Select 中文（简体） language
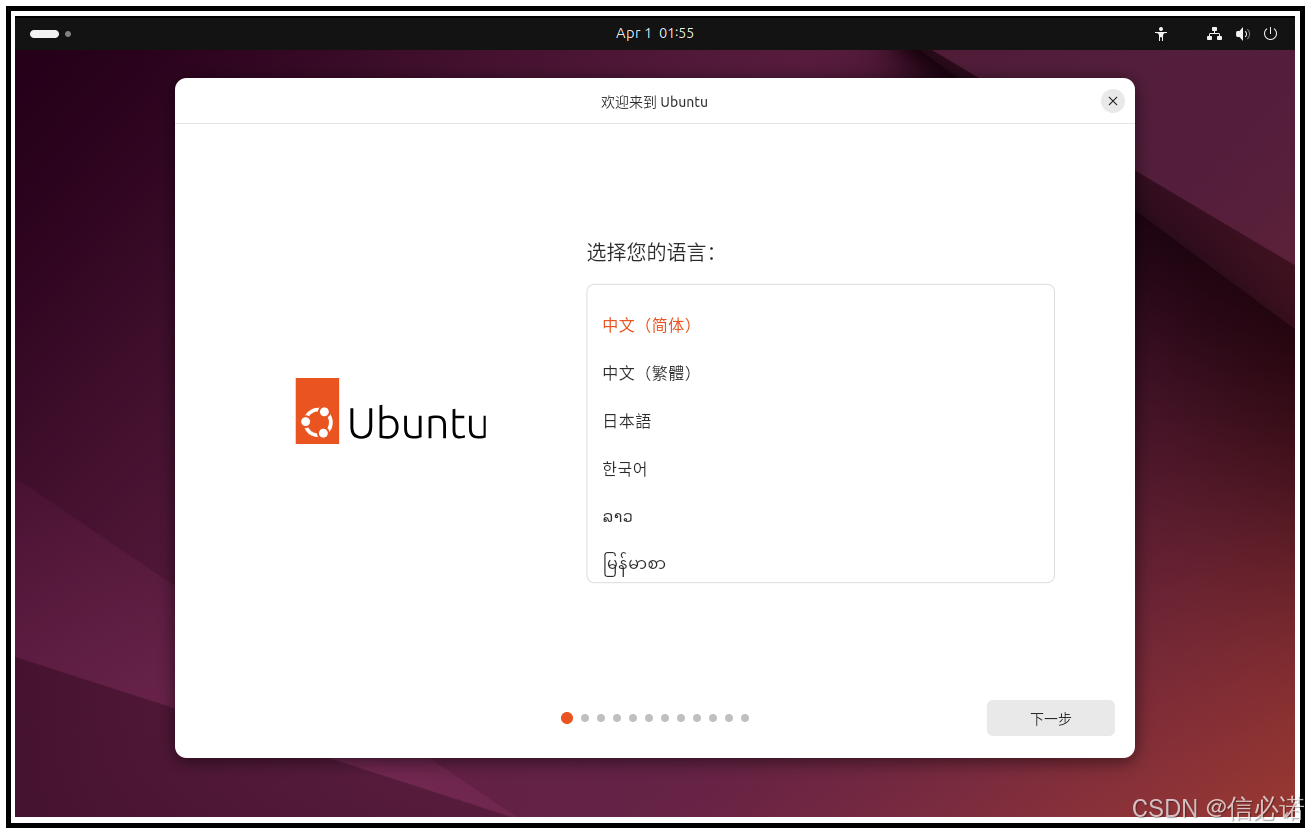1309x831 pixels. pyautogui.click(x=820, y=325)
